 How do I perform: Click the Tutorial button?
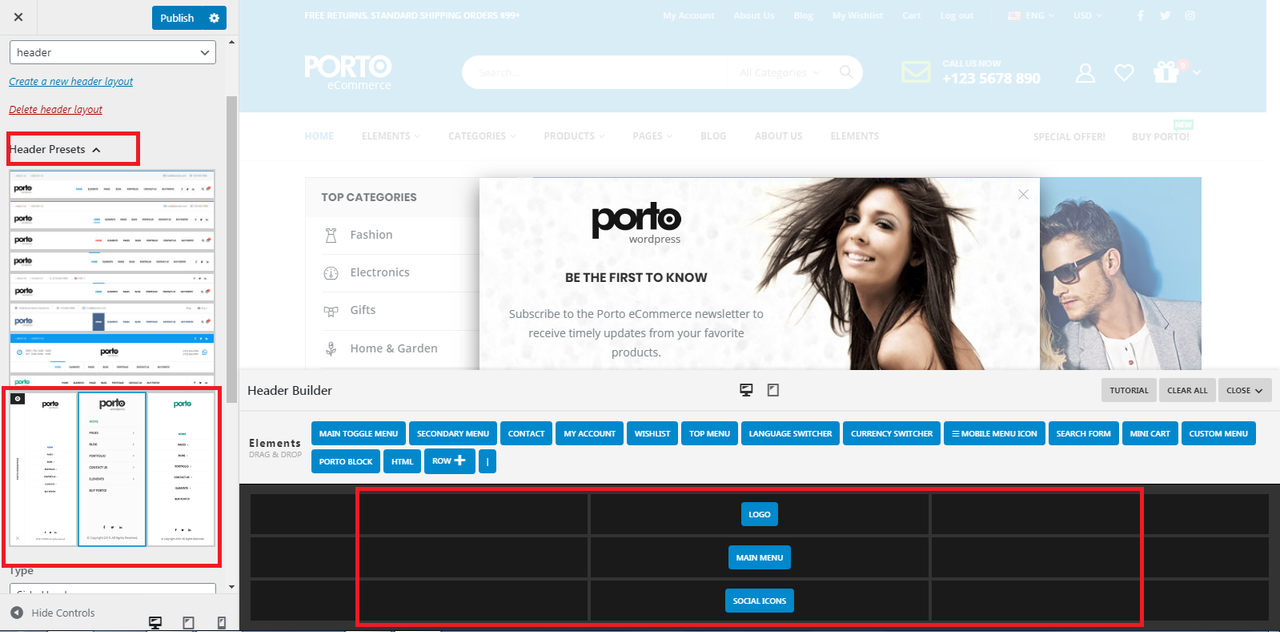[1129, 390]
